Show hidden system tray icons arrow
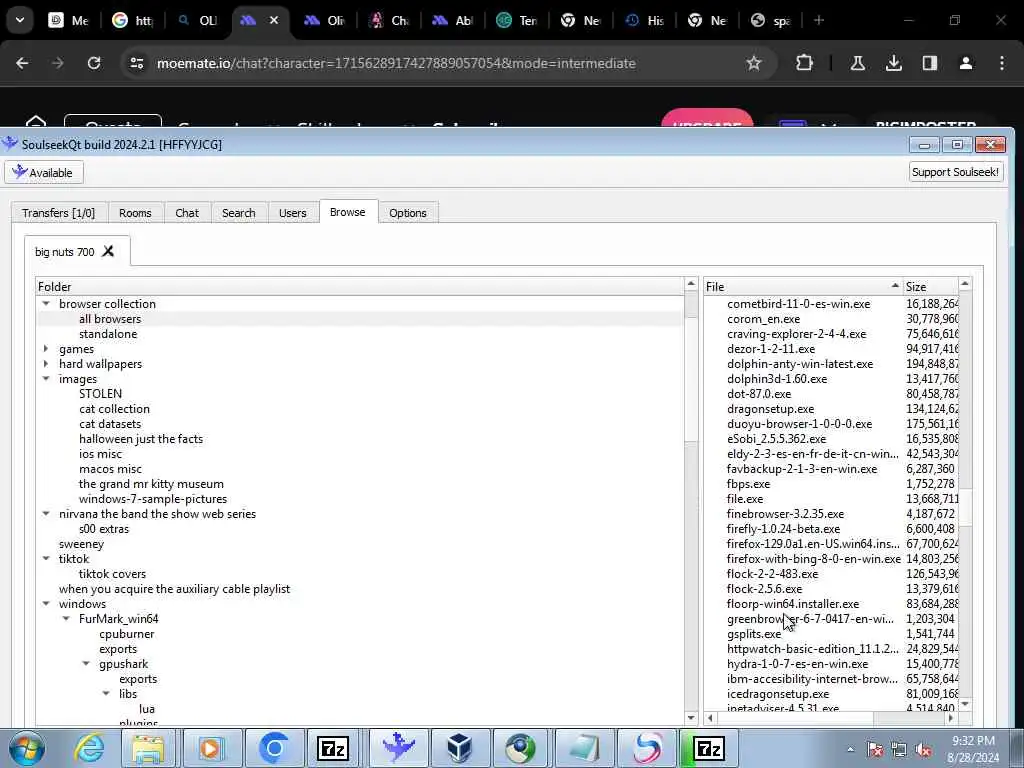 pos(850,750)
